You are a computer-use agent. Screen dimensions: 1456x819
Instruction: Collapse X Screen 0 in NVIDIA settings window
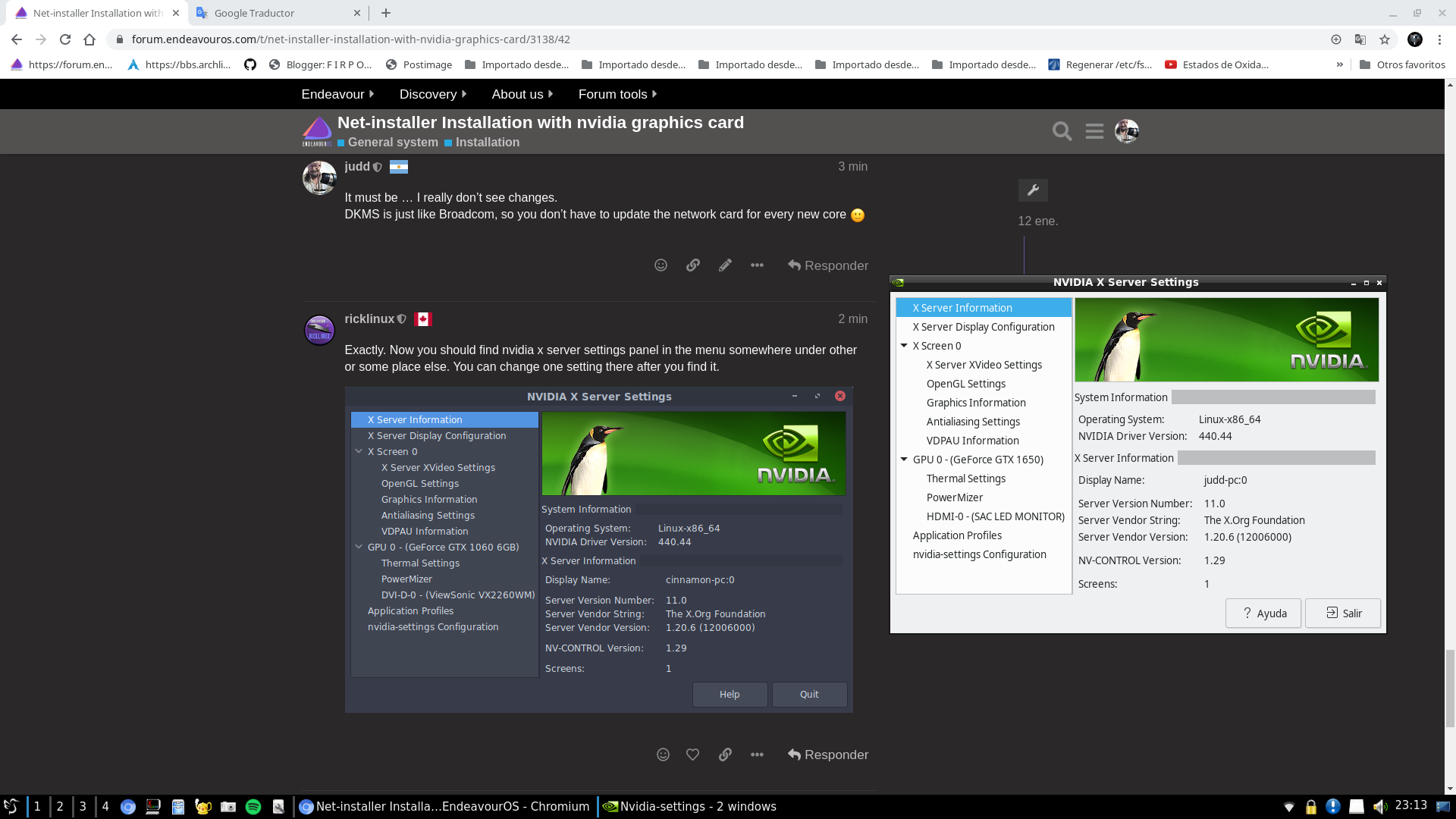pos(904,346)
